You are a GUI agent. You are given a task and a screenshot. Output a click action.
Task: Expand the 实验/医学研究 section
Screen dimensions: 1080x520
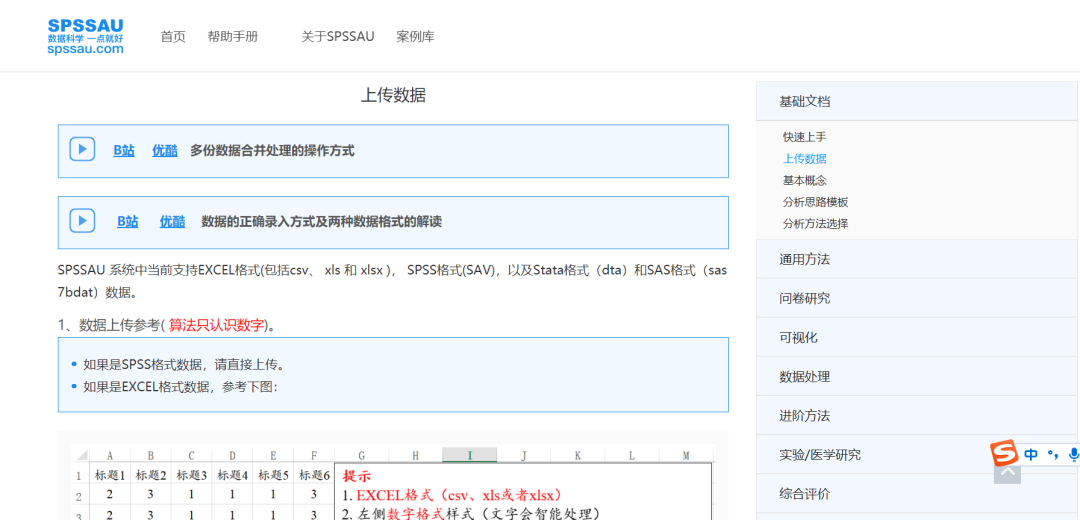click(x=916, y=455)
